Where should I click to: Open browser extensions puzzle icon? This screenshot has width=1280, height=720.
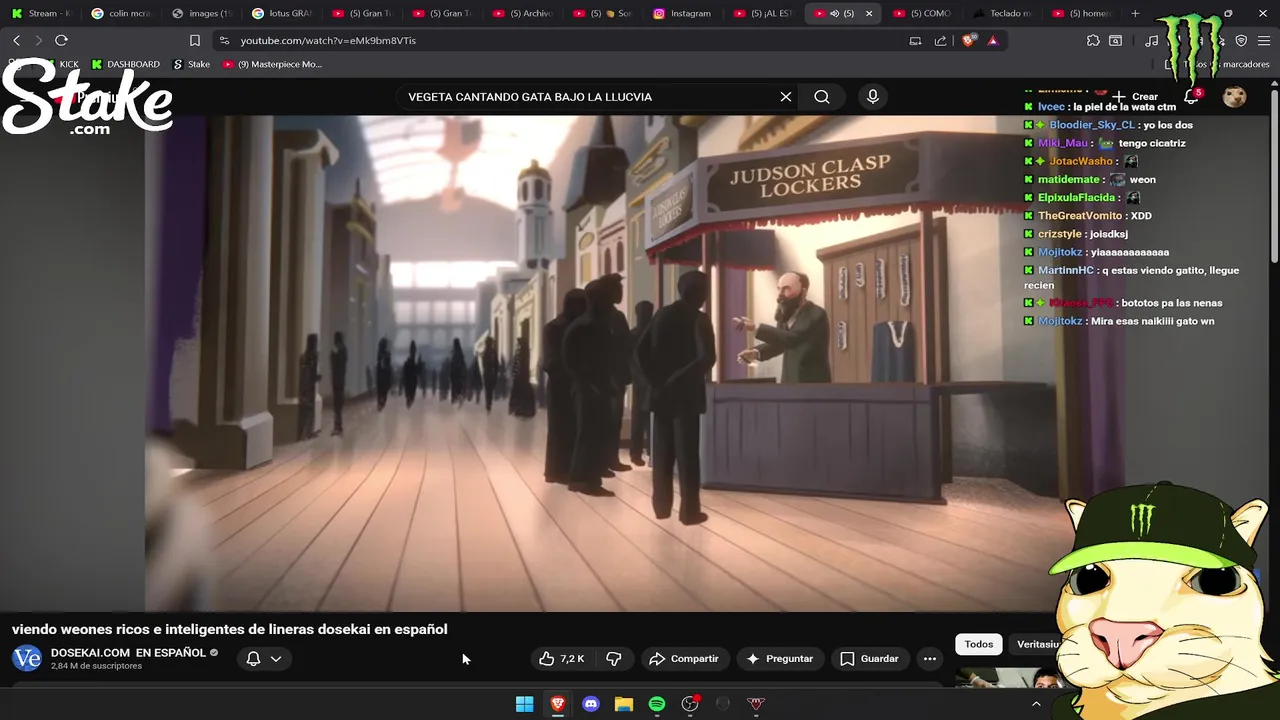(x=1093, y=40)
